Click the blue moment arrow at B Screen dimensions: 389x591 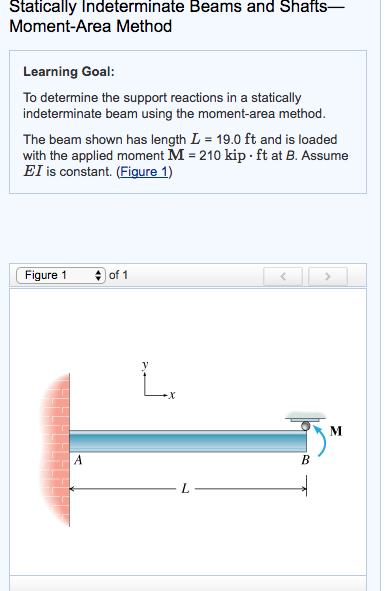click(321, 441)
